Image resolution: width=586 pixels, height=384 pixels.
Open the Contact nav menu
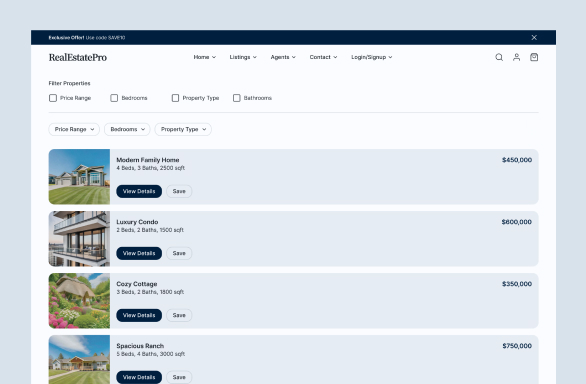pyautogui.click(x=324, y=57)
